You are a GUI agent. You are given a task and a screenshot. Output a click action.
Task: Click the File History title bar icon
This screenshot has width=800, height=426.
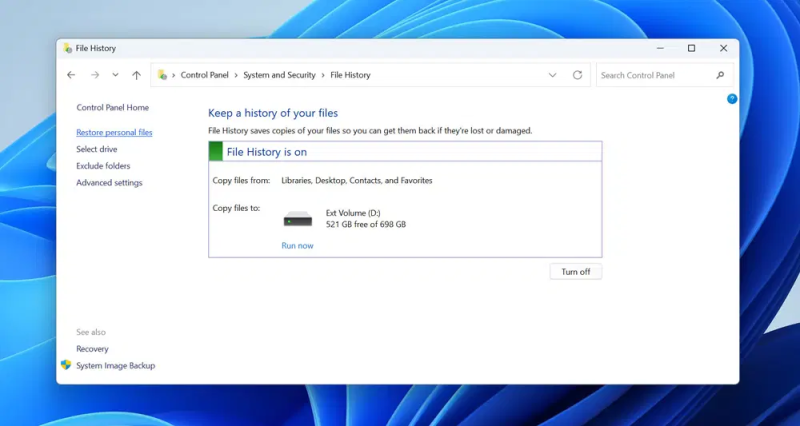click(67, 48)
